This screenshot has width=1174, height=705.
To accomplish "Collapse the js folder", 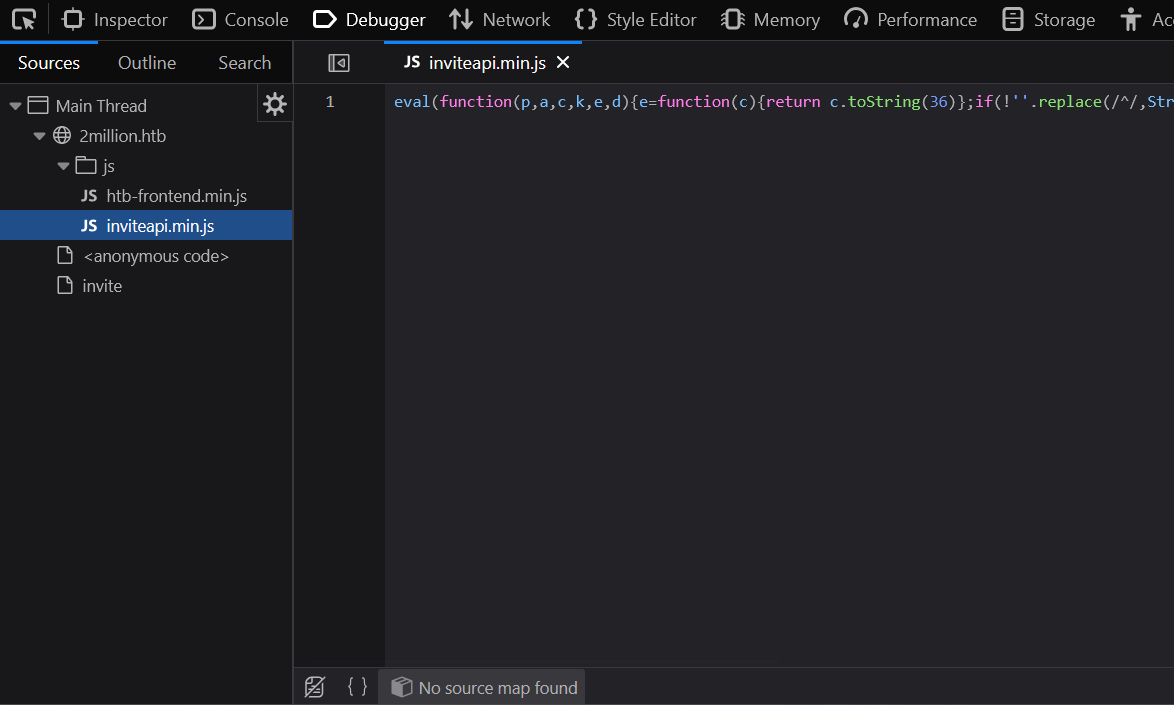I will tap(63, 165).
